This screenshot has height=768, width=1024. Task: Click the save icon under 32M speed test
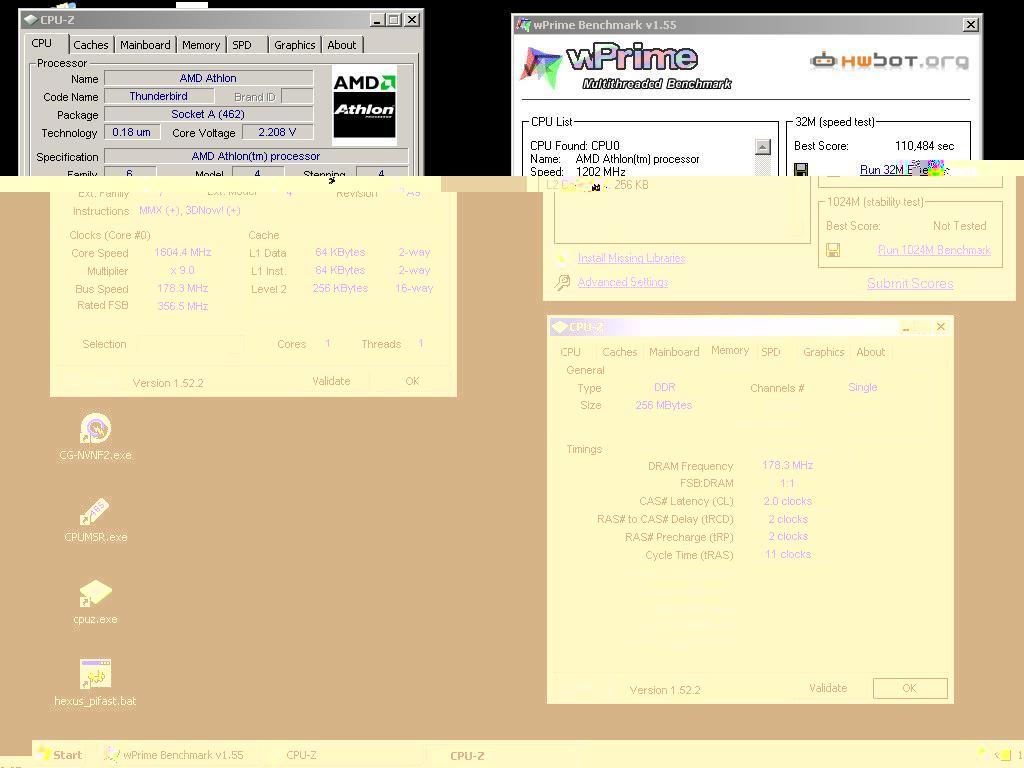[801, 169]
